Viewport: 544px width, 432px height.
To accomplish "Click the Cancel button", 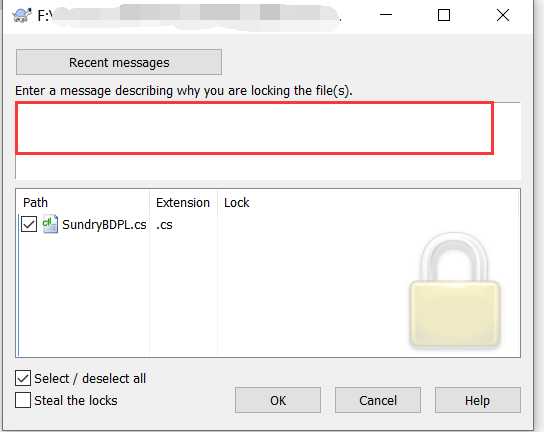I will [378, 400].
